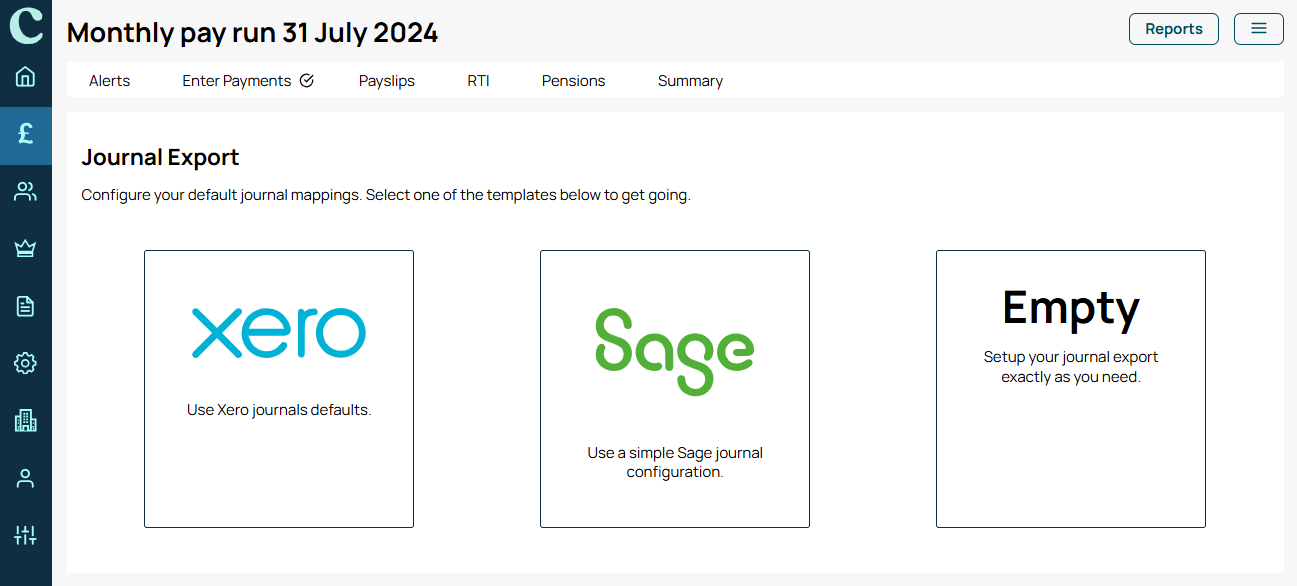Click the Enter Payments checkmark icon
Image resolution: width=1297 pixels, height=586 pixels.
pos(307,81)
